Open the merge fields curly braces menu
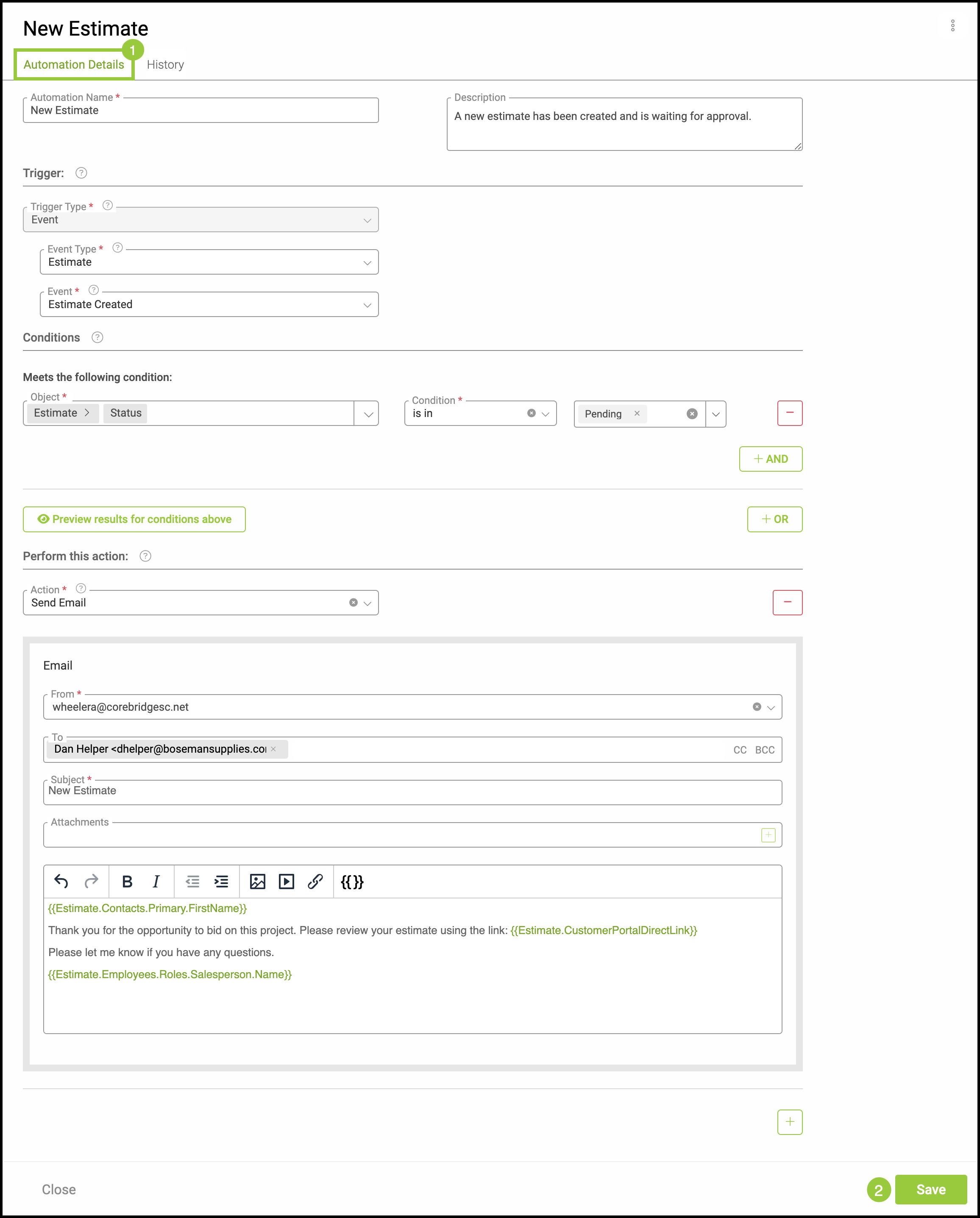980x1218 pixels. click(351, 882)
